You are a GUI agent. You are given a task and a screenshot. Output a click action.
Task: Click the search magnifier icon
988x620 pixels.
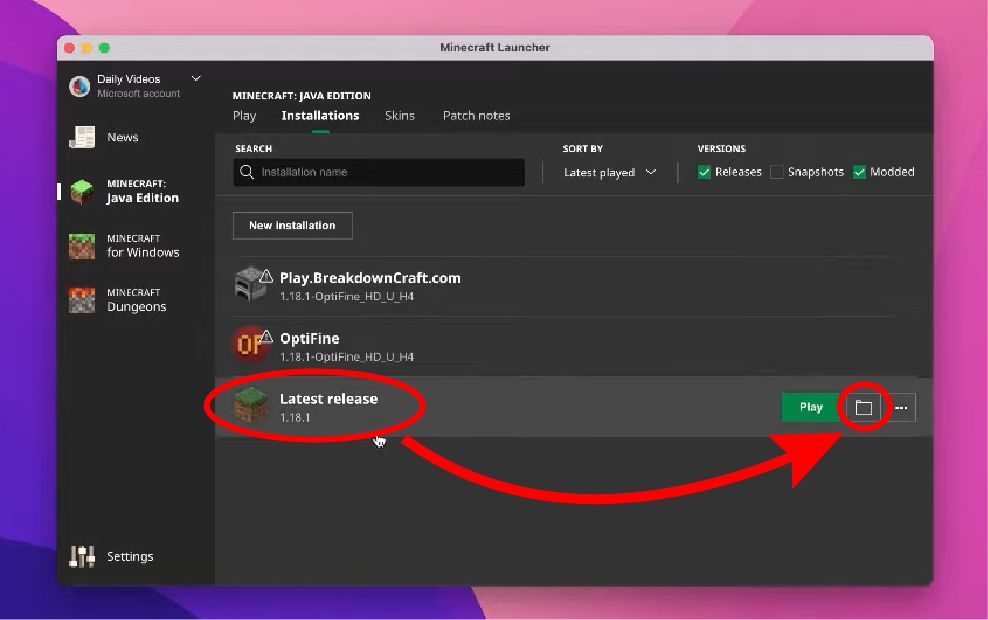247,172
